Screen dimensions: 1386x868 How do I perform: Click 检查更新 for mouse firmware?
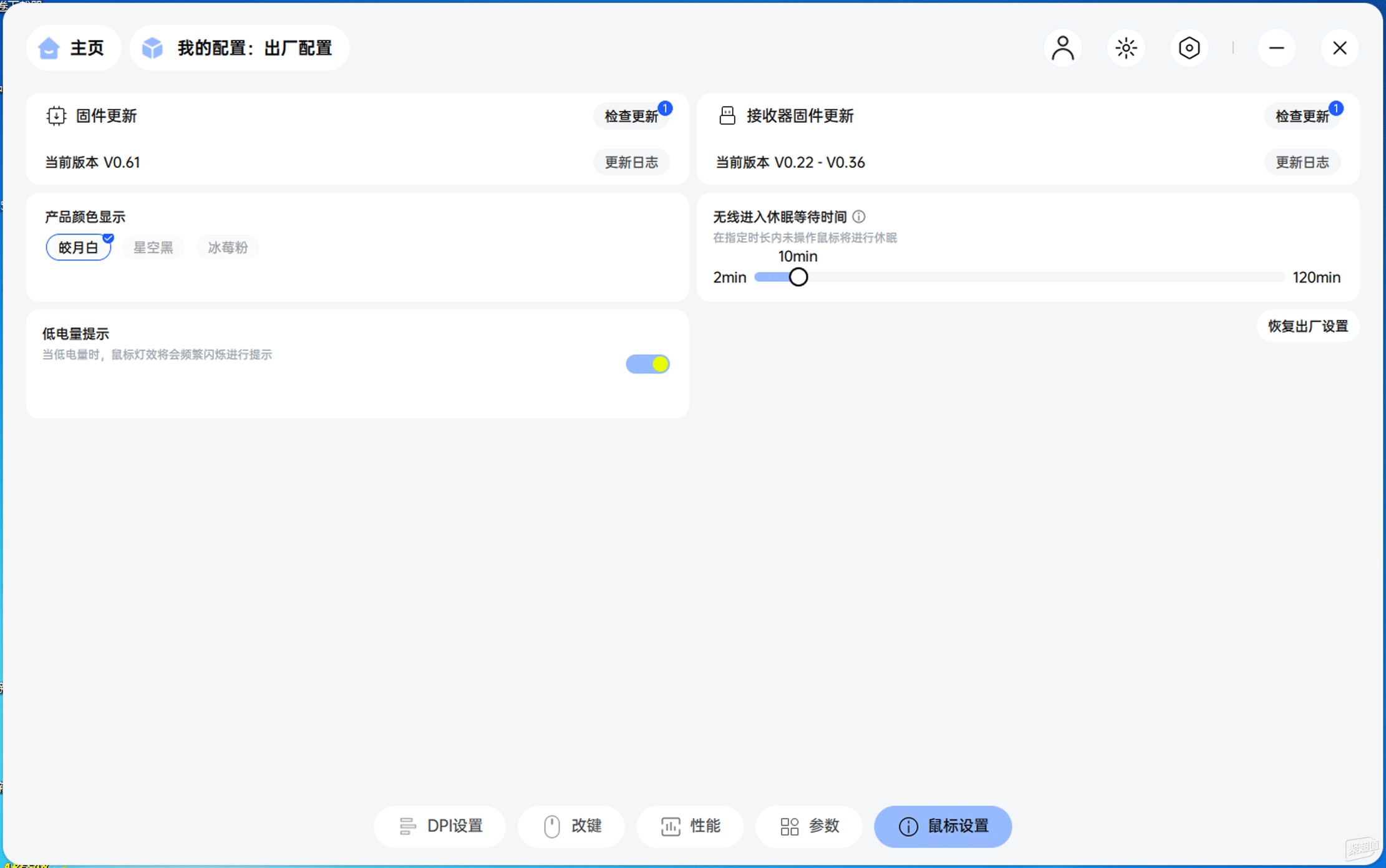(631, 117)
